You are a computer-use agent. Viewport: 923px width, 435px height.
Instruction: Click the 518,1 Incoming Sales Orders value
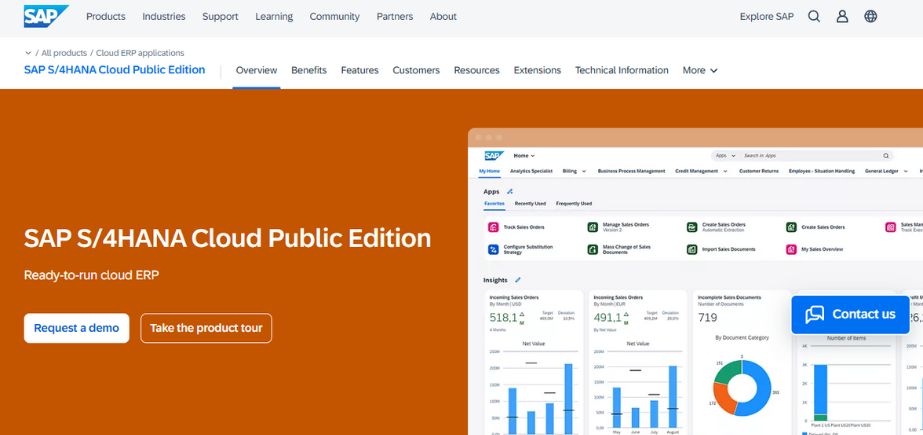503,318
